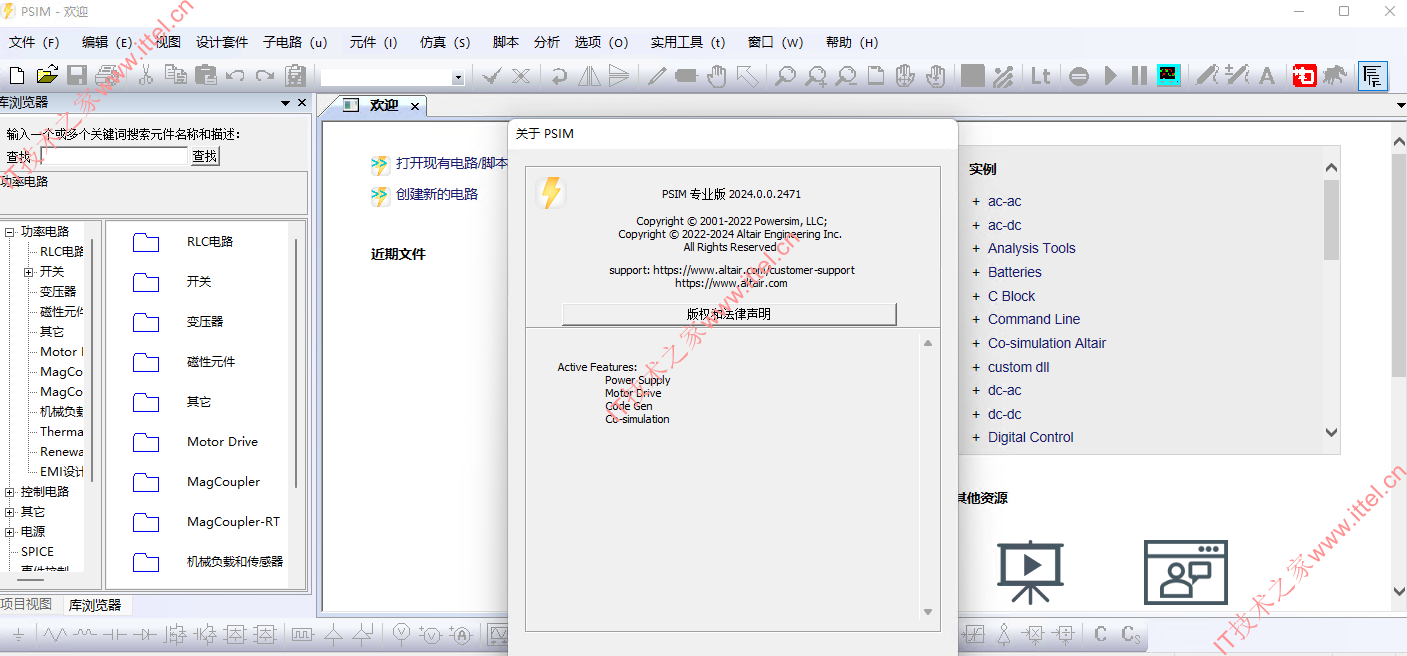Click the rotate element icon

(560, 76)
